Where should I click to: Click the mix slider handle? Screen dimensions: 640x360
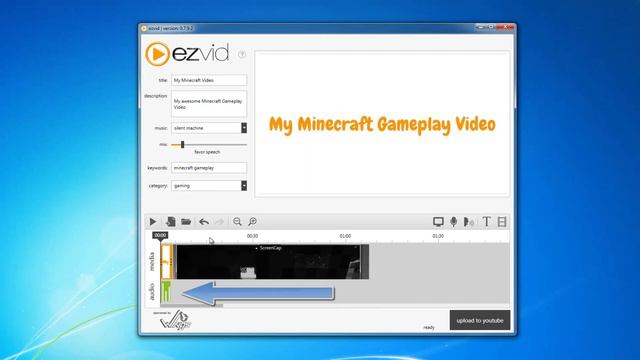(182, 144)
